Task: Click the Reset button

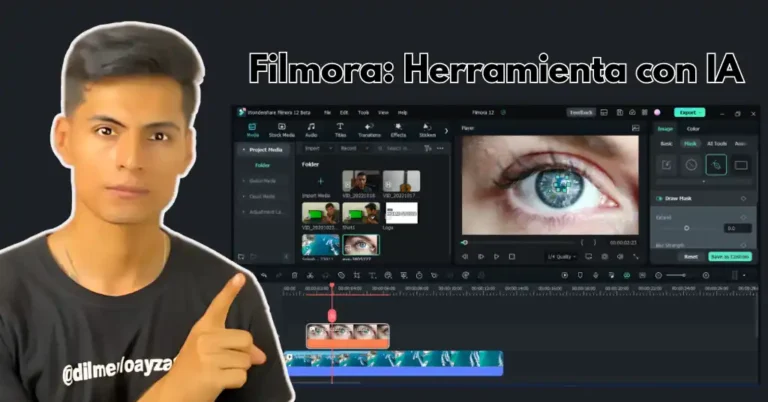Action: coord(691,257)
